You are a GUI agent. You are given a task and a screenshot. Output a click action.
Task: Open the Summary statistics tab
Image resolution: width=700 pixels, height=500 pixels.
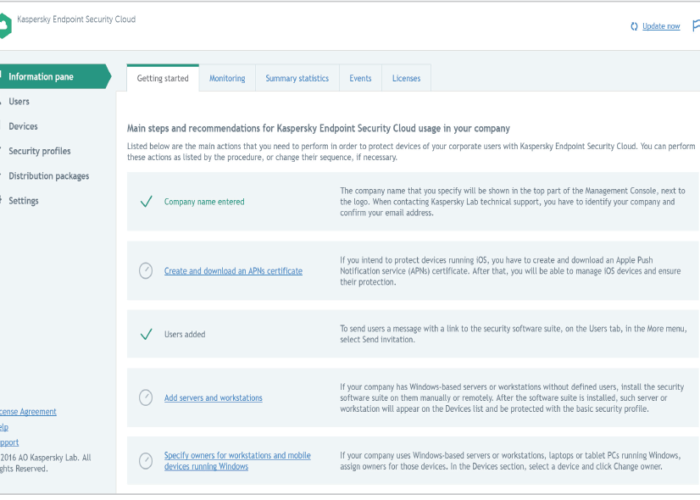point(297,78)
